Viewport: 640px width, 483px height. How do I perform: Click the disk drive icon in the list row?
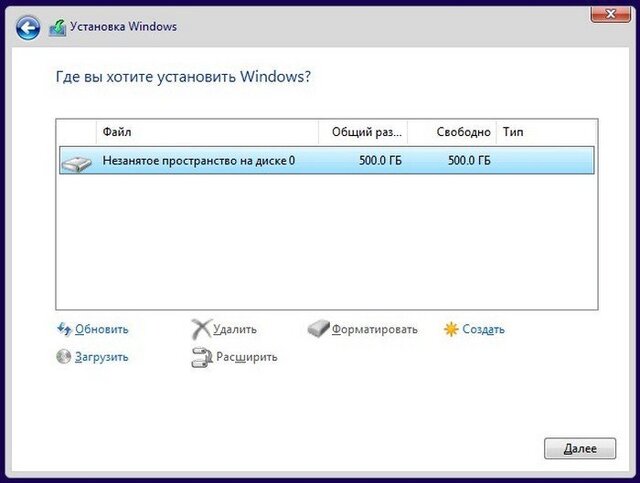coord(76,161)
